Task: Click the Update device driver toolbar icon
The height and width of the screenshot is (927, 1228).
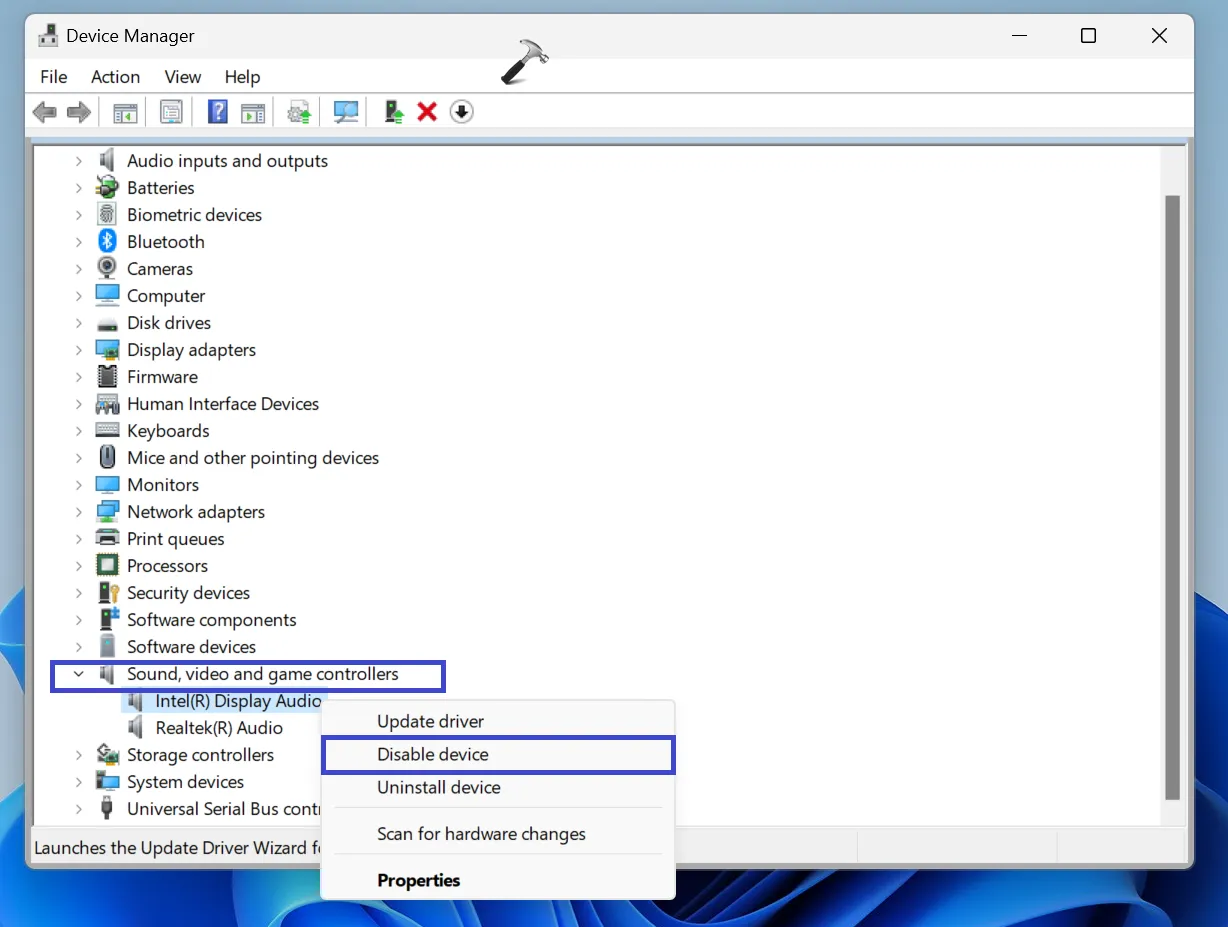Action: 395,112
